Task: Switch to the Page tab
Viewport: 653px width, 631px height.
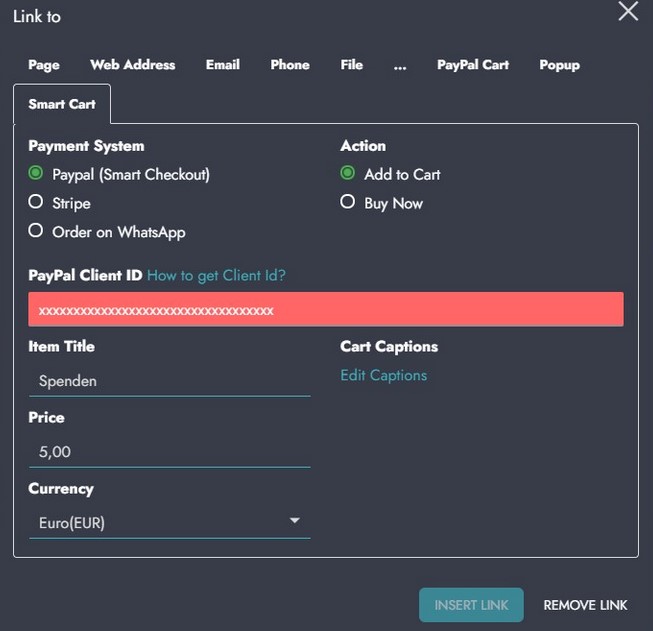Action: pos(44,65)
